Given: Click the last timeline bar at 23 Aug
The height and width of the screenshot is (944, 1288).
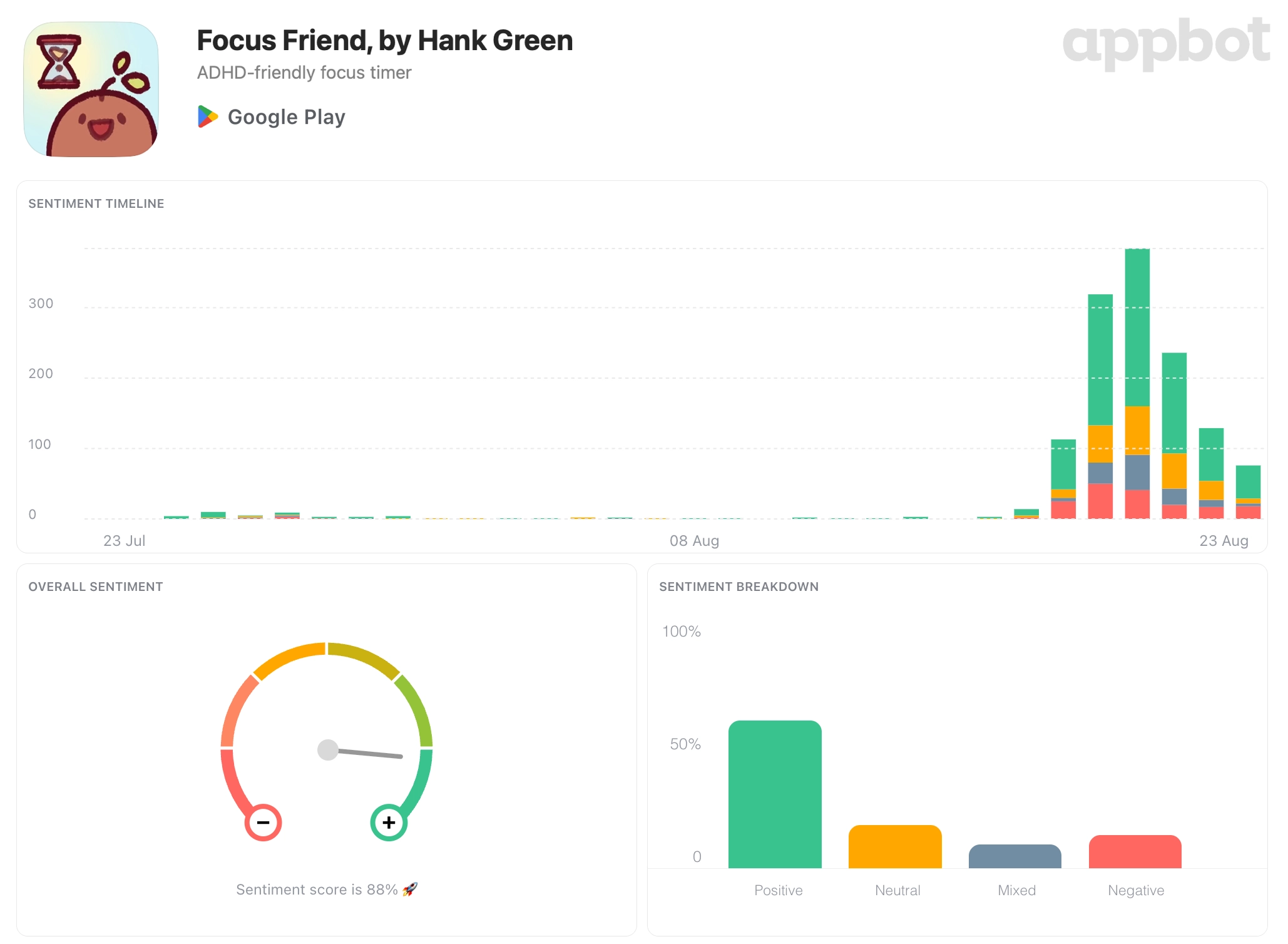Looking at the screenshot, I should (1248, 492).
